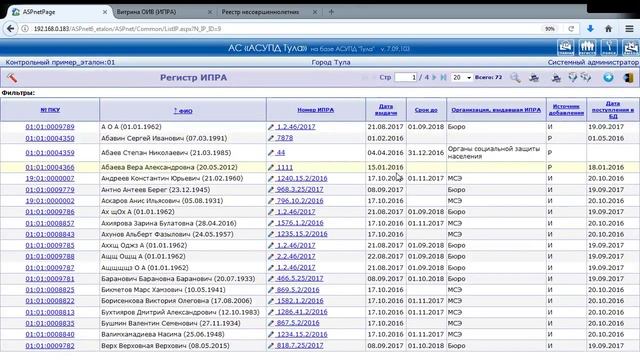This screenshot has width=640, height=360.
Task: Click the page number input field
Action: [405, 77]
